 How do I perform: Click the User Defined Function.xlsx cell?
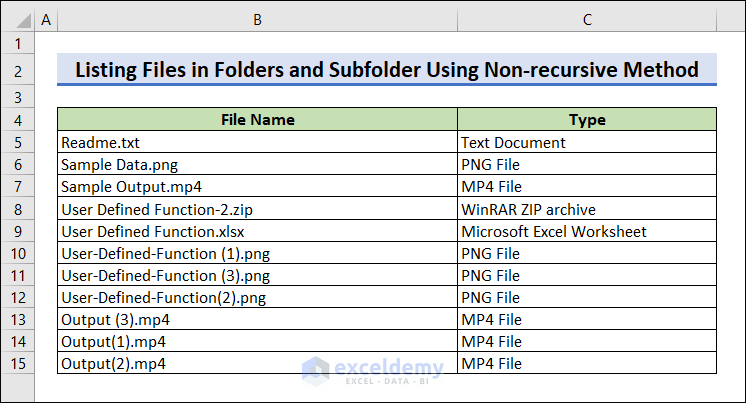click(x=257, y=231)
